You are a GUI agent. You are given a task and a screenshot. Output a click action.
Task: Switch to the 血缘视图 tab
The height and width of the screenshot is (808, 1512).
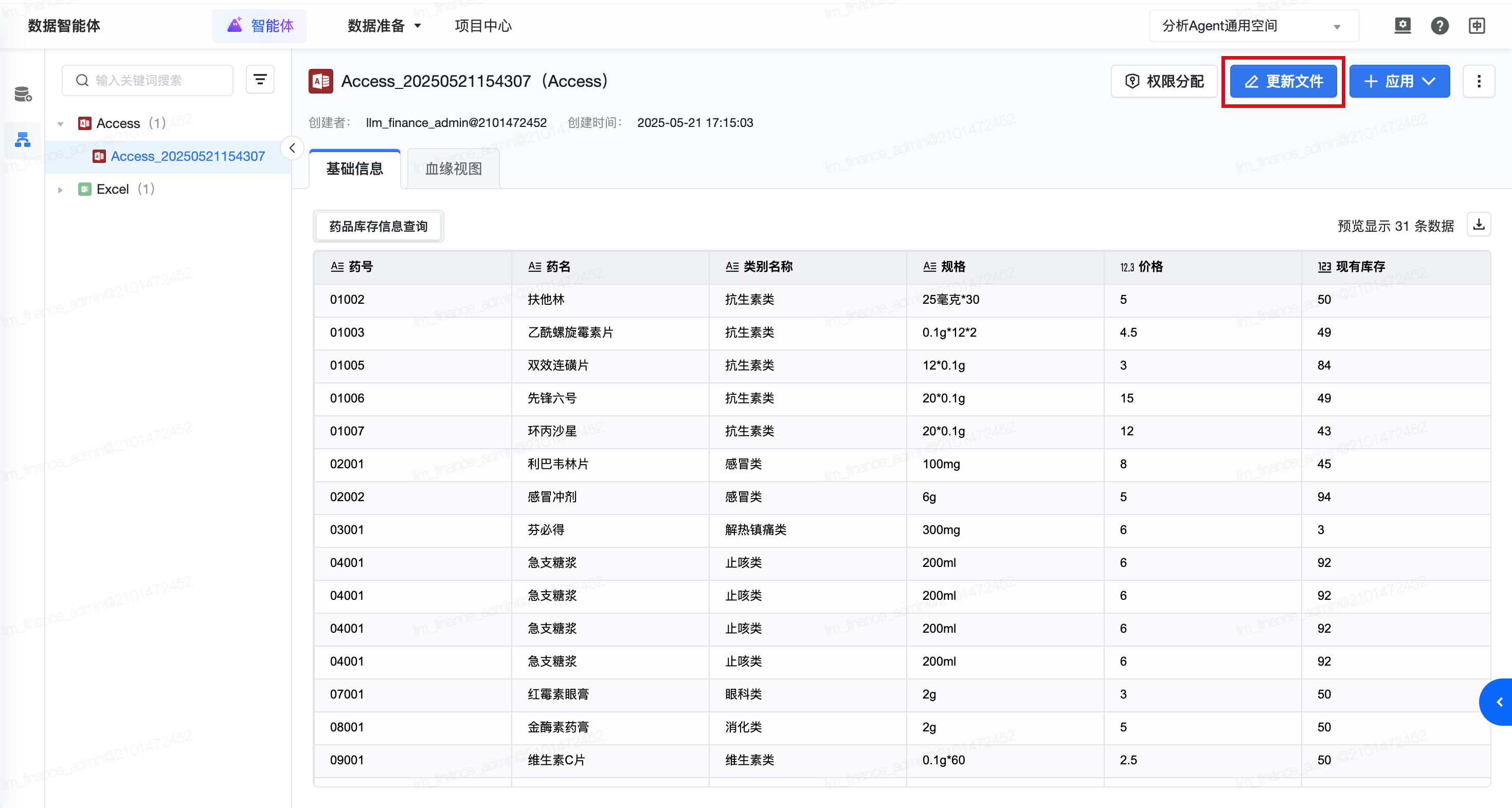(x=453, y=169)
